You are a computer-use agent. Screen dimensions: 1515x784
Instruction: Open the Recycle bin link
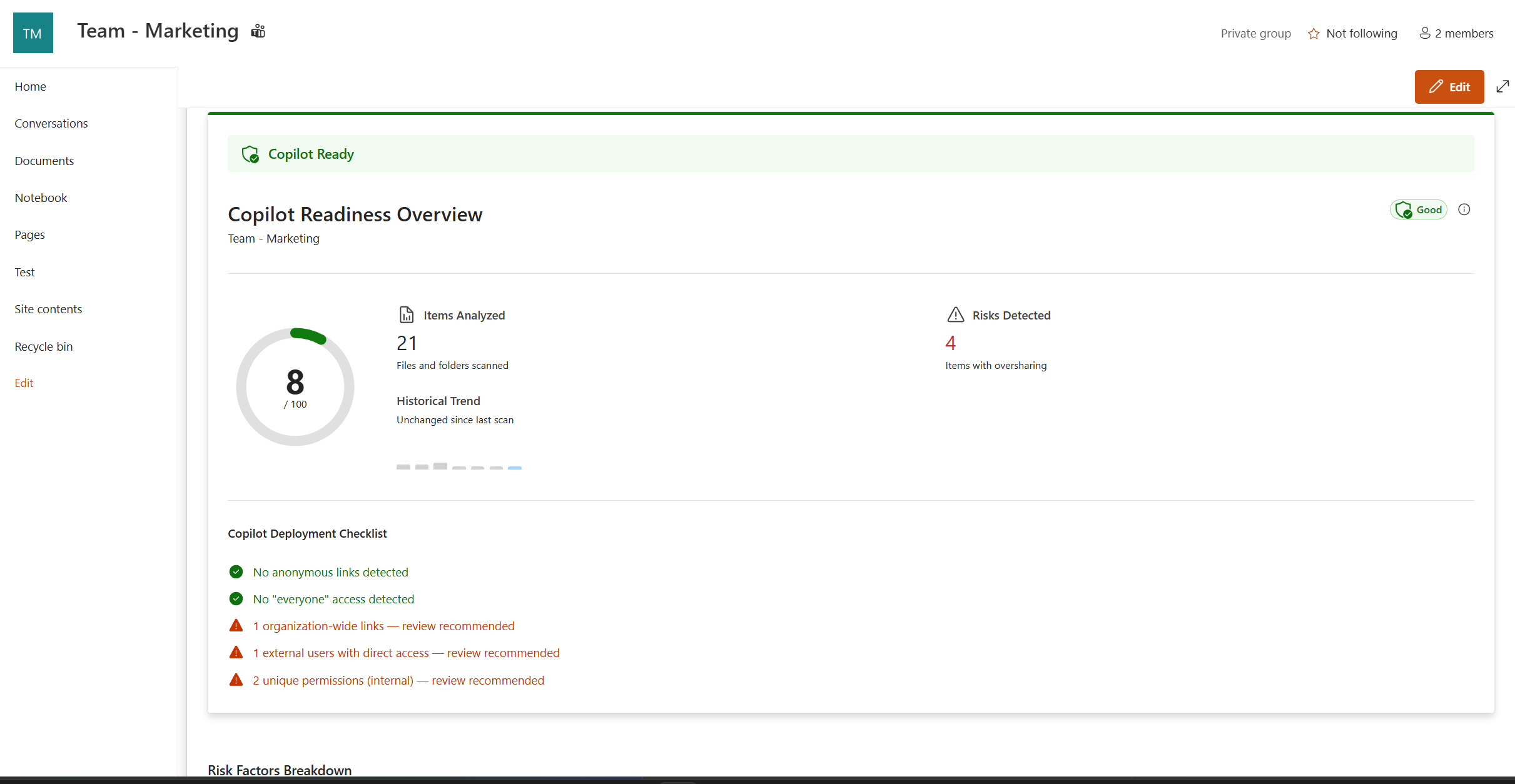(x=44, y=346)
